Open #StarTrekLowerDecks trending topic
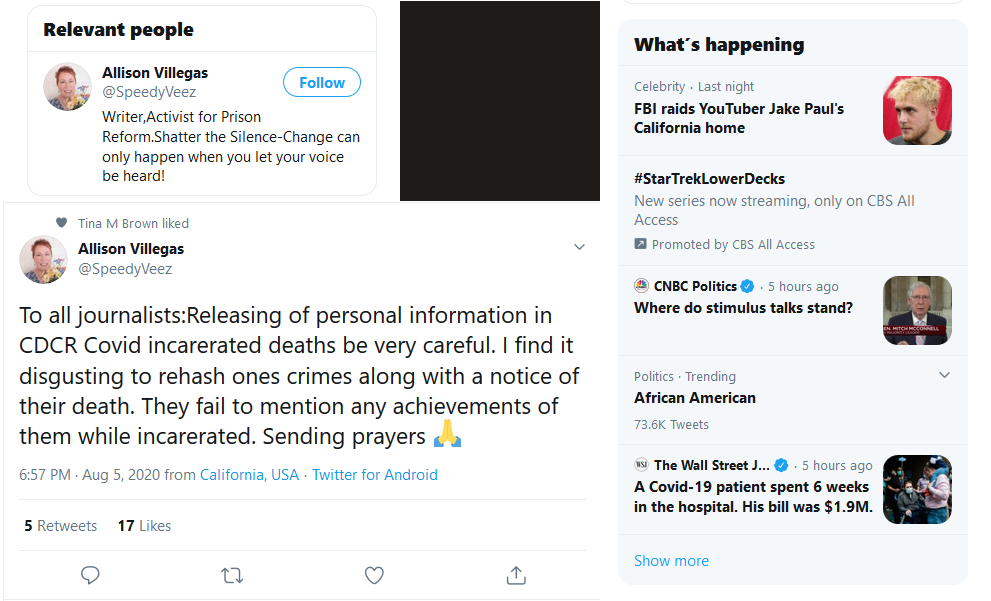Screen dimensions: 991x601 pyautogui.click(x=709, y=179)
